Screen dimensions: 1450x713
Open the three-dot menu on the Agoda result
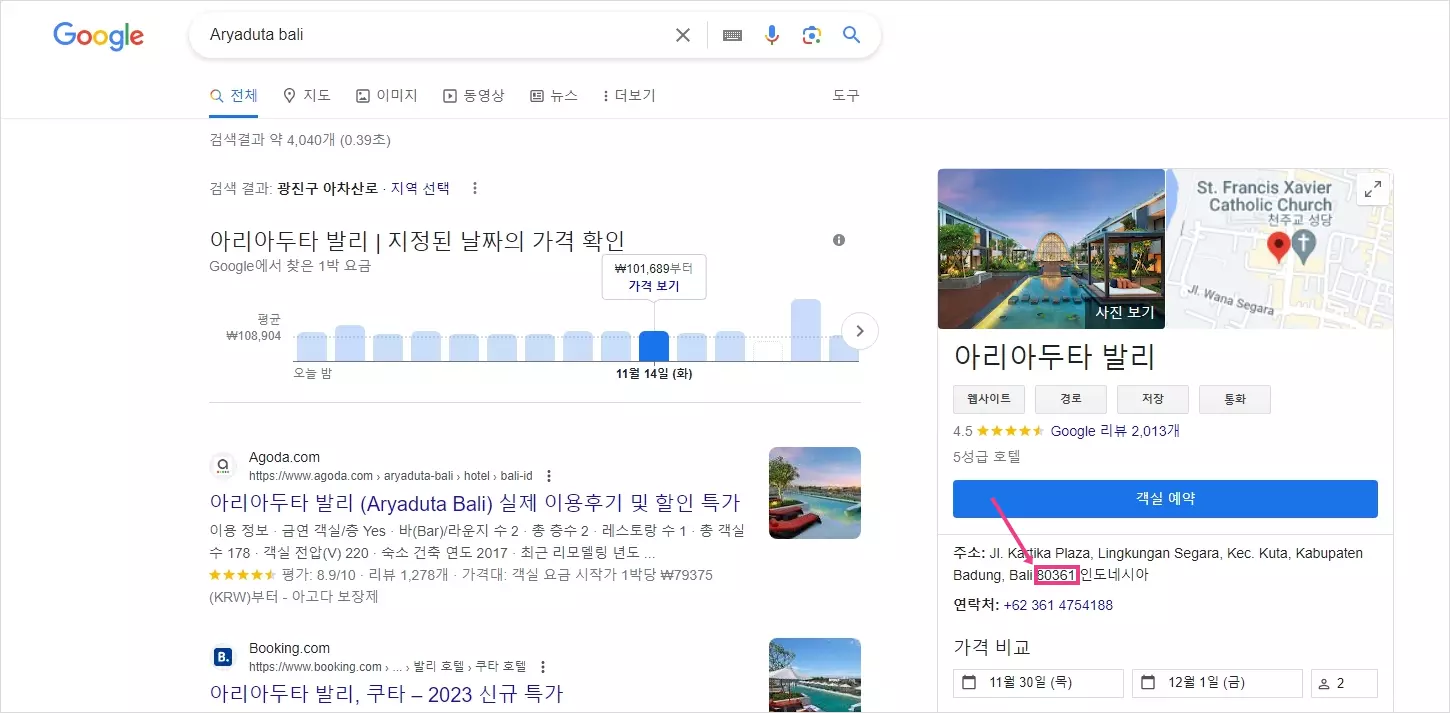547,475
